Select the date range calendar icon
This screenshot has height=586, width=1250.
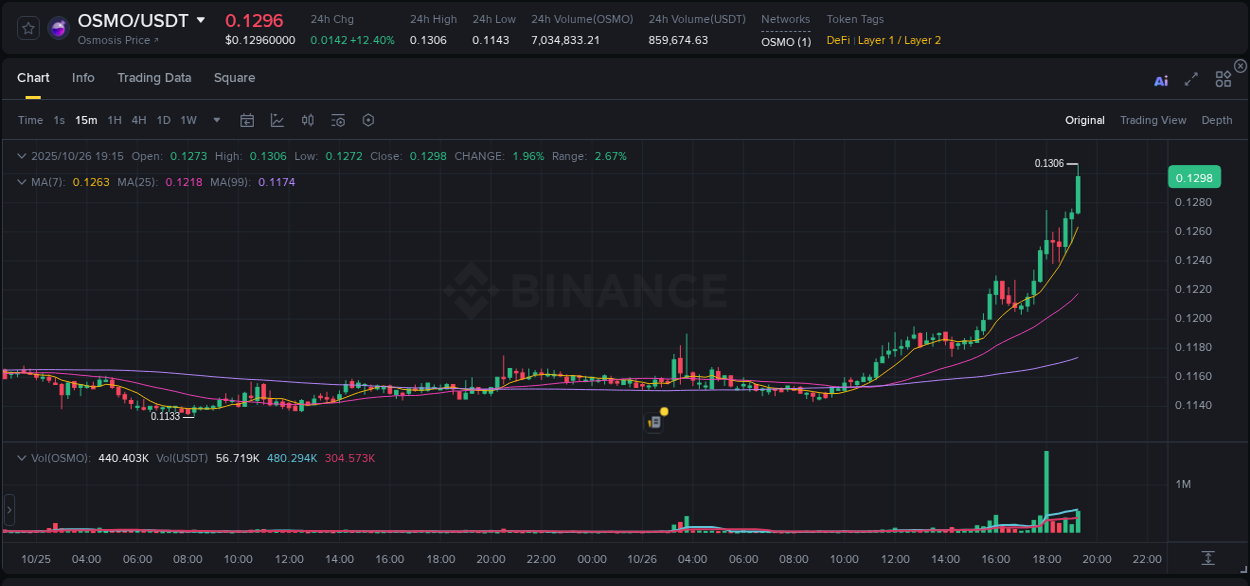click(247, 120)
